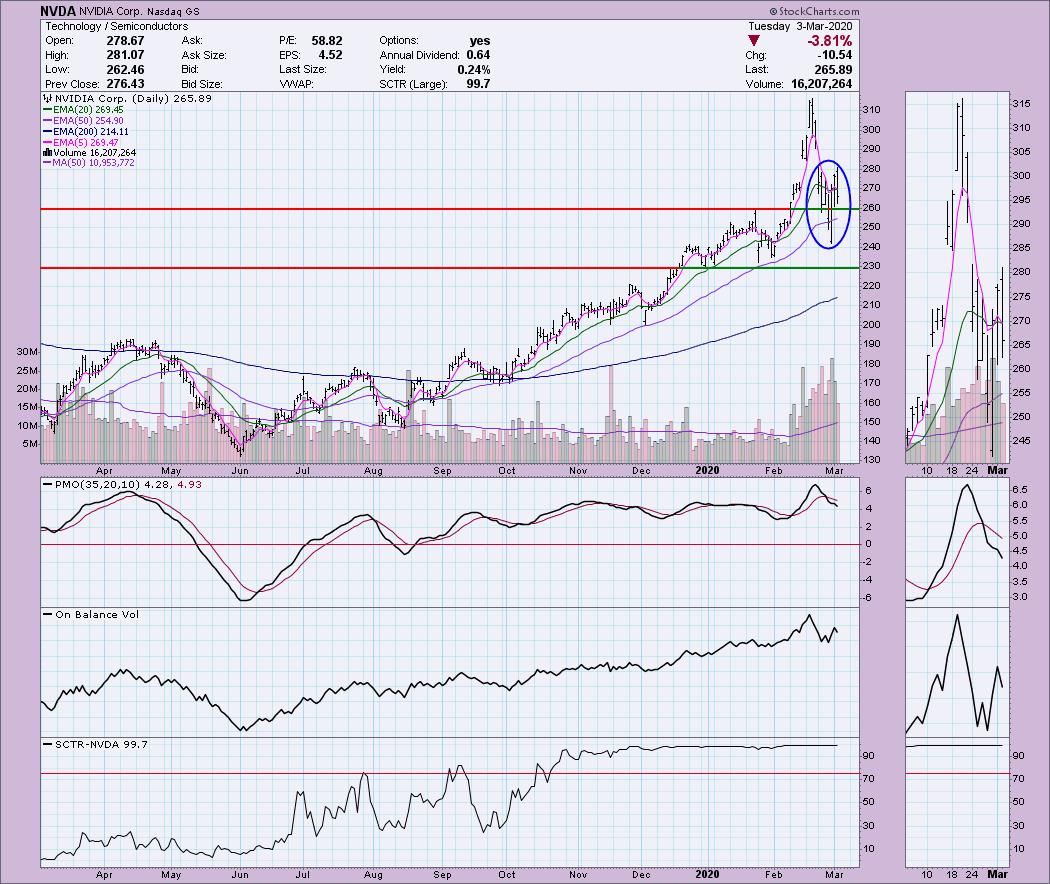The width and height of the screenshot is (1050, 884).
Task: Click the NVIDIA Corp. (Daily) legend entry
Action: click(127, 98)
